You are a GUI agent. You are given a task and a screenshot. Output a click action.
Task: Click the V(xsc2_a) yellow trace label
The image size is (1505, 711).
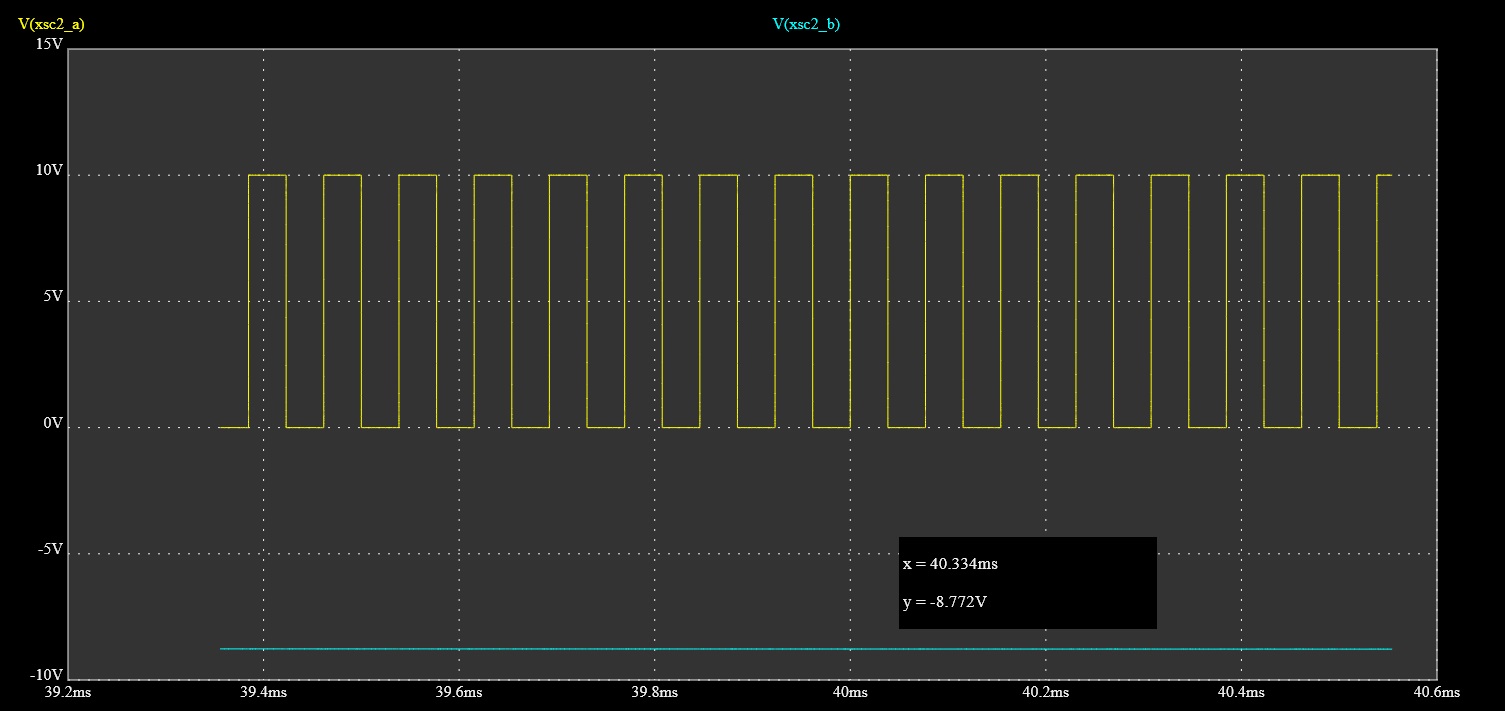click(x=51, y=24)
